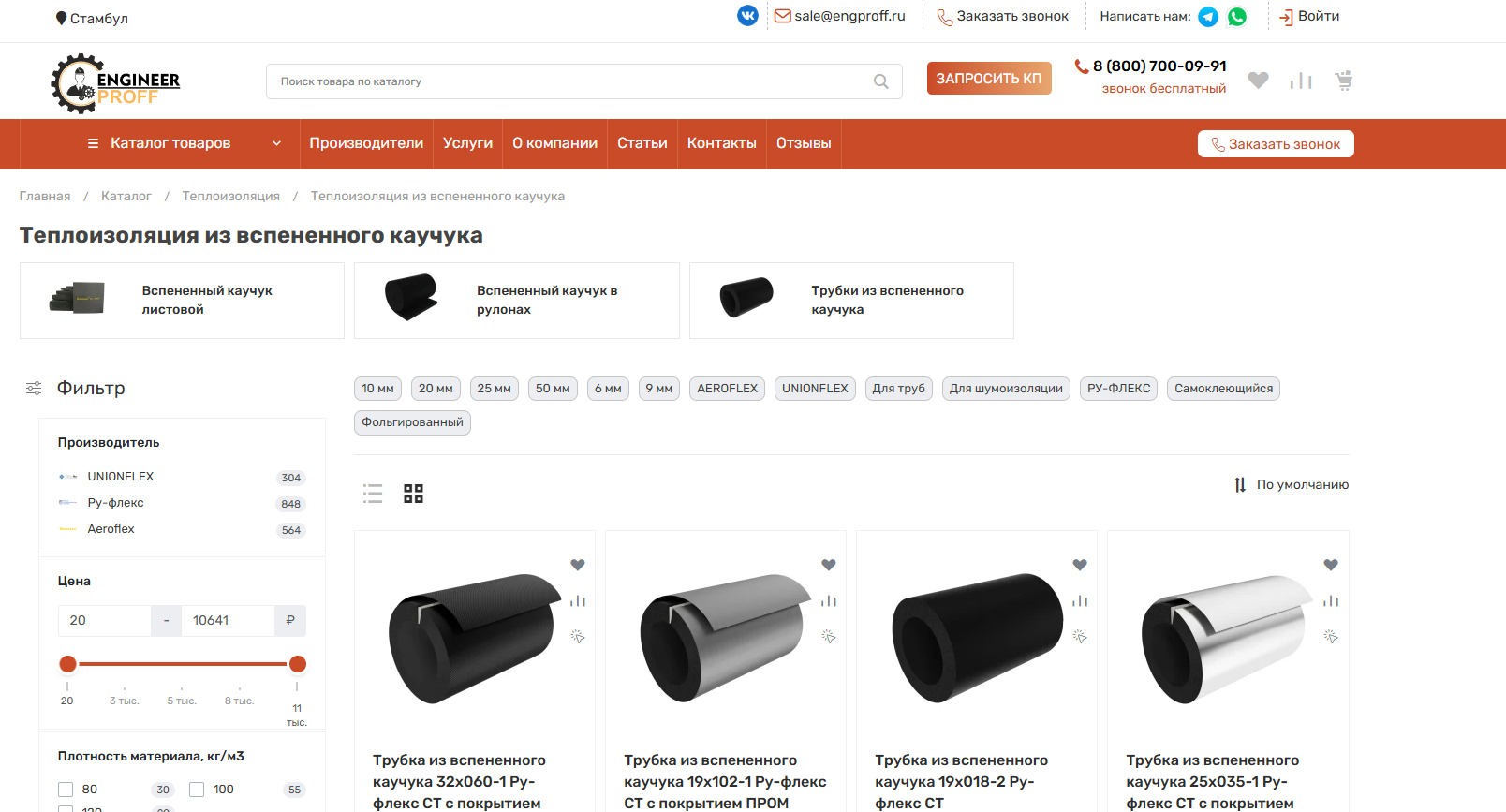
Task: Open the Услуги menu
Action: pos(467,143)
